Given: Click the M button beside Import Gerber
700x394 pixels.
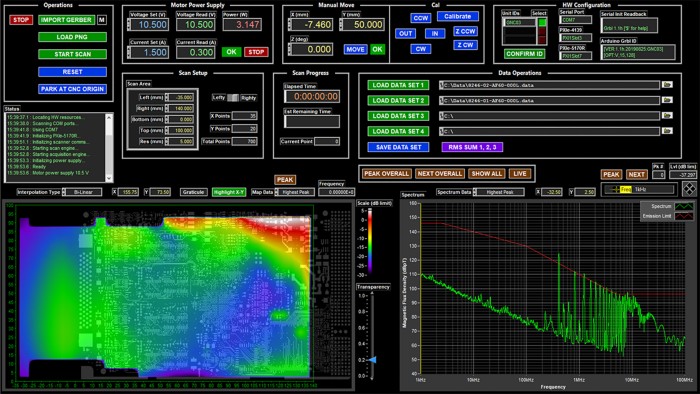Looking at the screenshot, I should [102, 20].
